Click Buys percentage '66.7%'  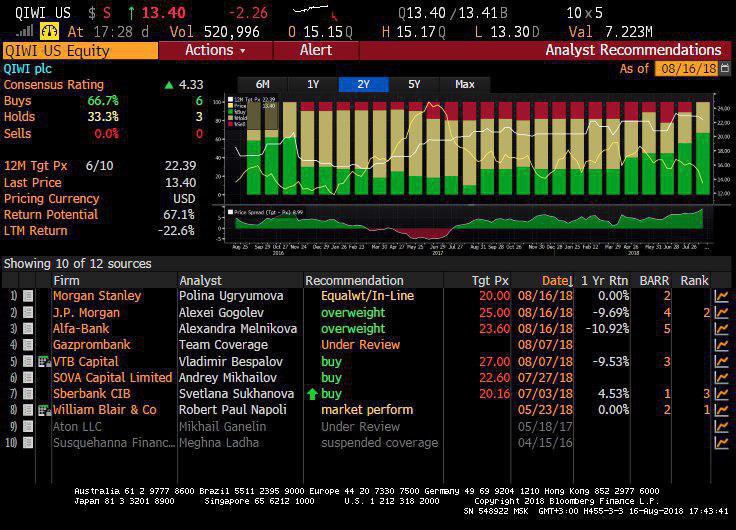tap(103, 101)
